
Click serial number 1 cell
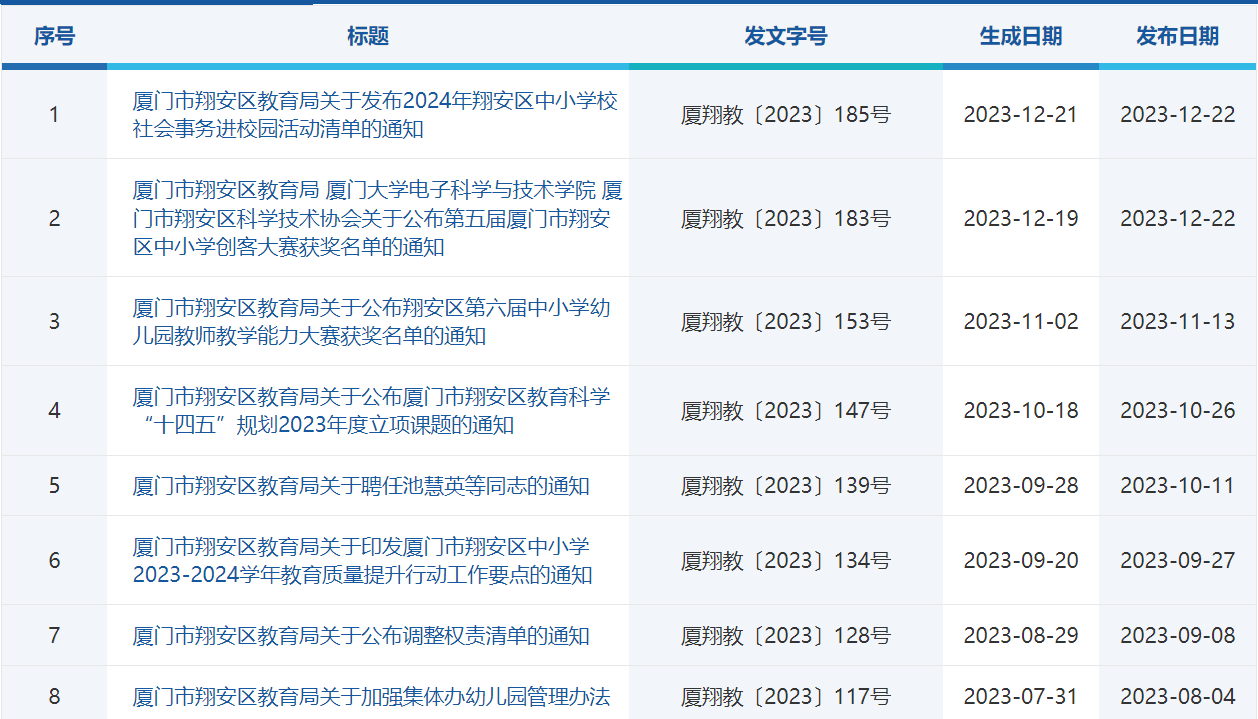click(54, 115)
